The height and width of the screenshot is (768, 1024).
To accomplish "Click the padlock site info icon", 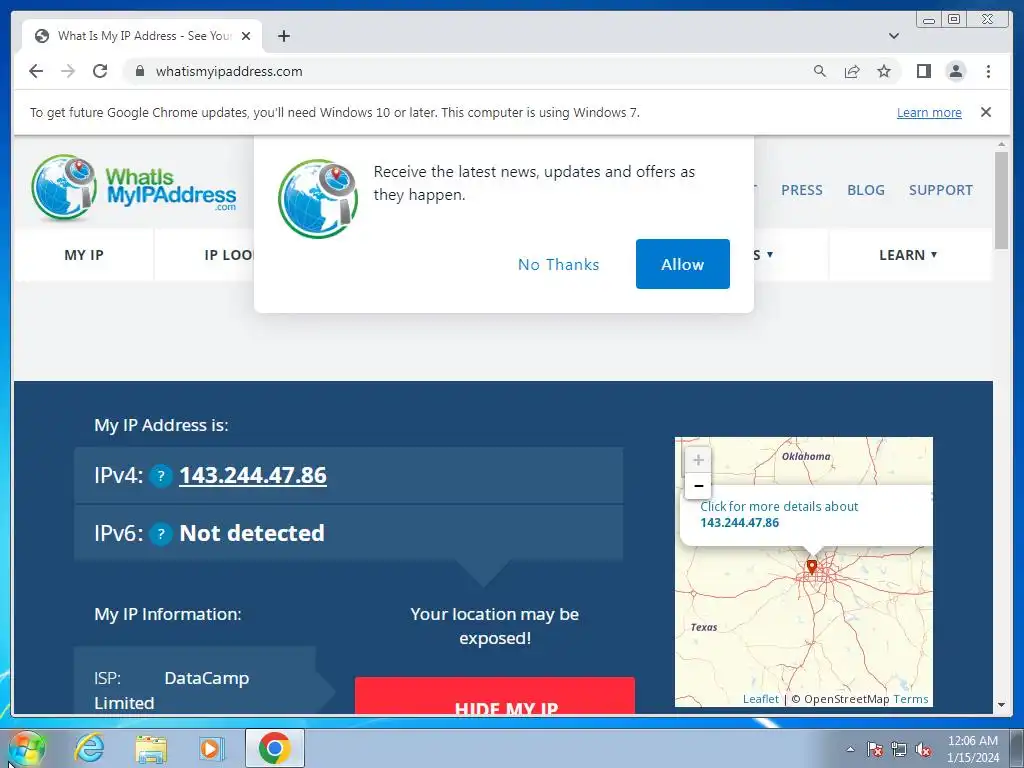I will pos(140,71).
